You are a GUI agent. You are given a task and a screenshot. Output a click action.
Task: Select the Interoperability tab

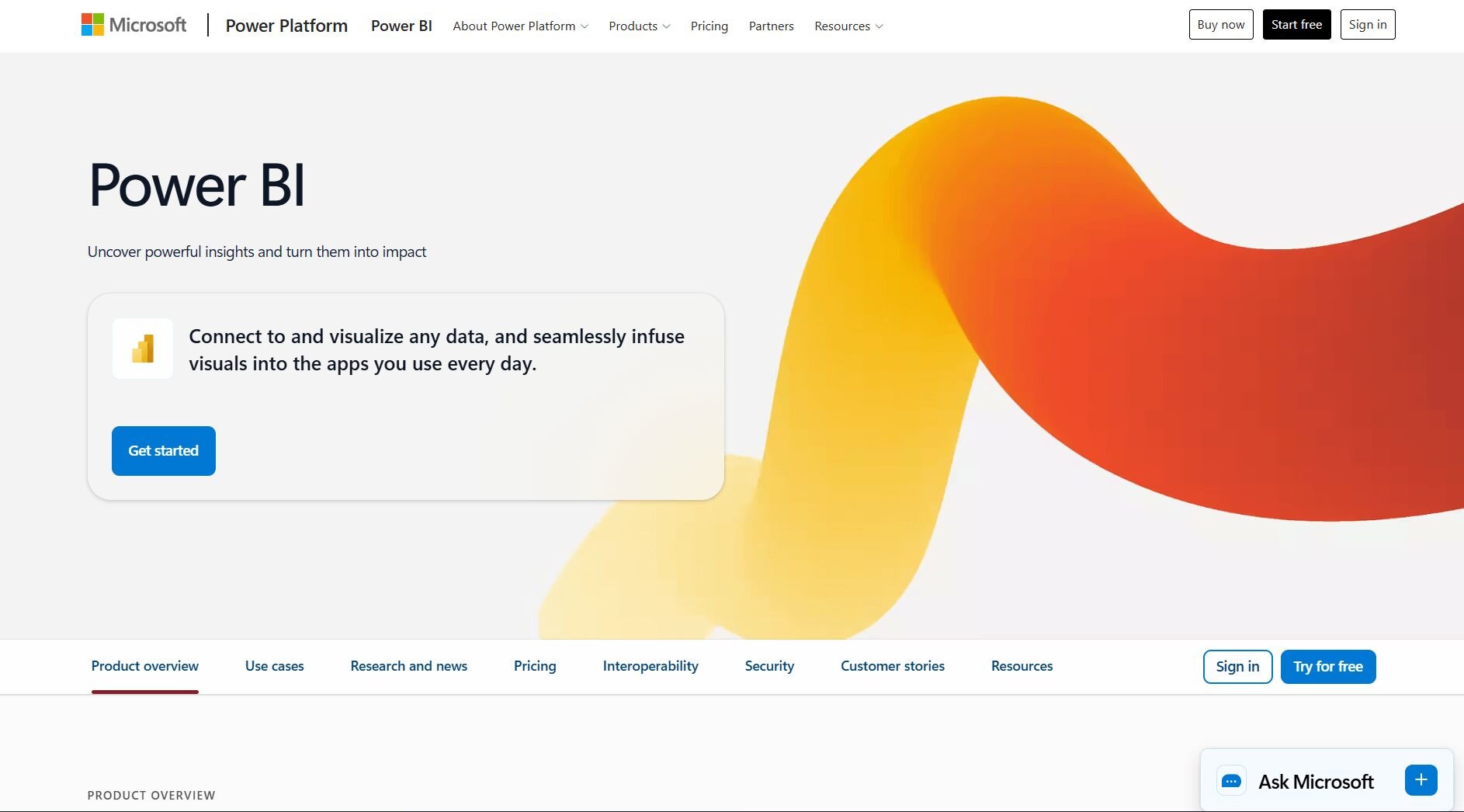[x=650, y=666]
